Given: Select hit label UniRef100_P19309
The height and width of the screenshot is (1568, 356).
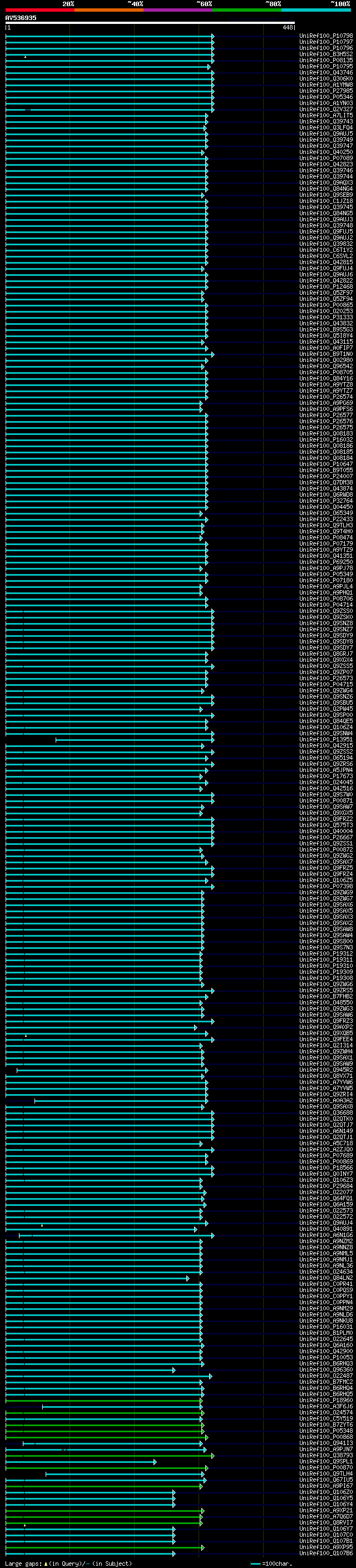Looking at the screenshot, I should point(326,972).
